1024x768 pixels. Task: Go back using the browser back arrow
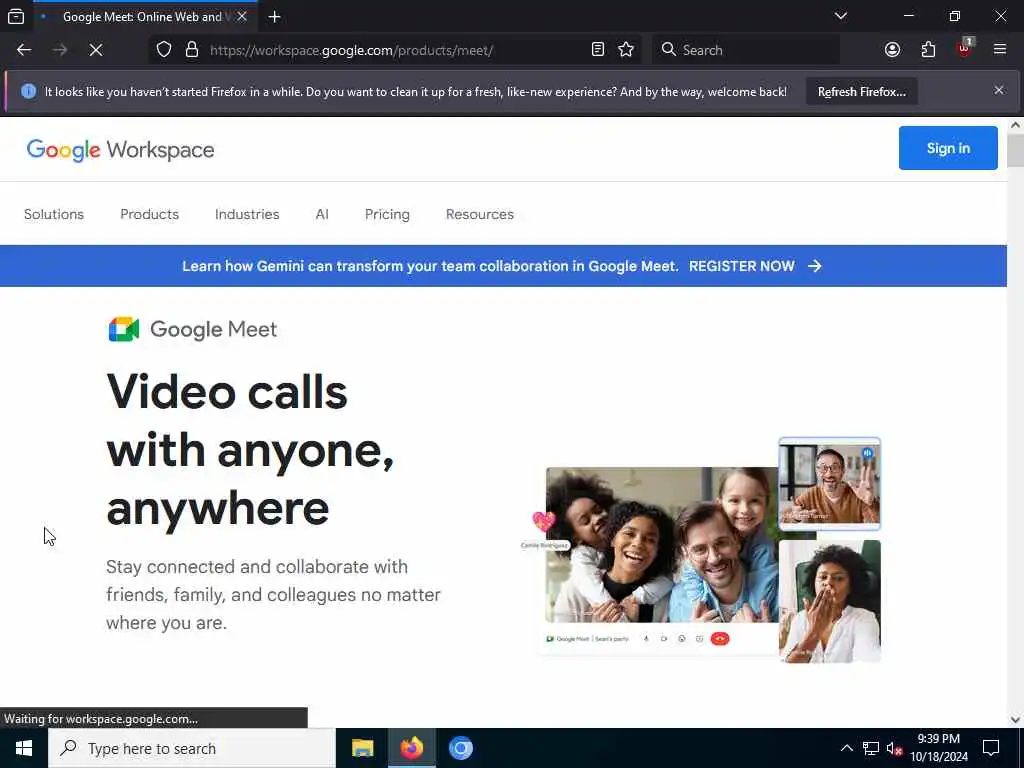pyautogui.click(x=24, y=50)
